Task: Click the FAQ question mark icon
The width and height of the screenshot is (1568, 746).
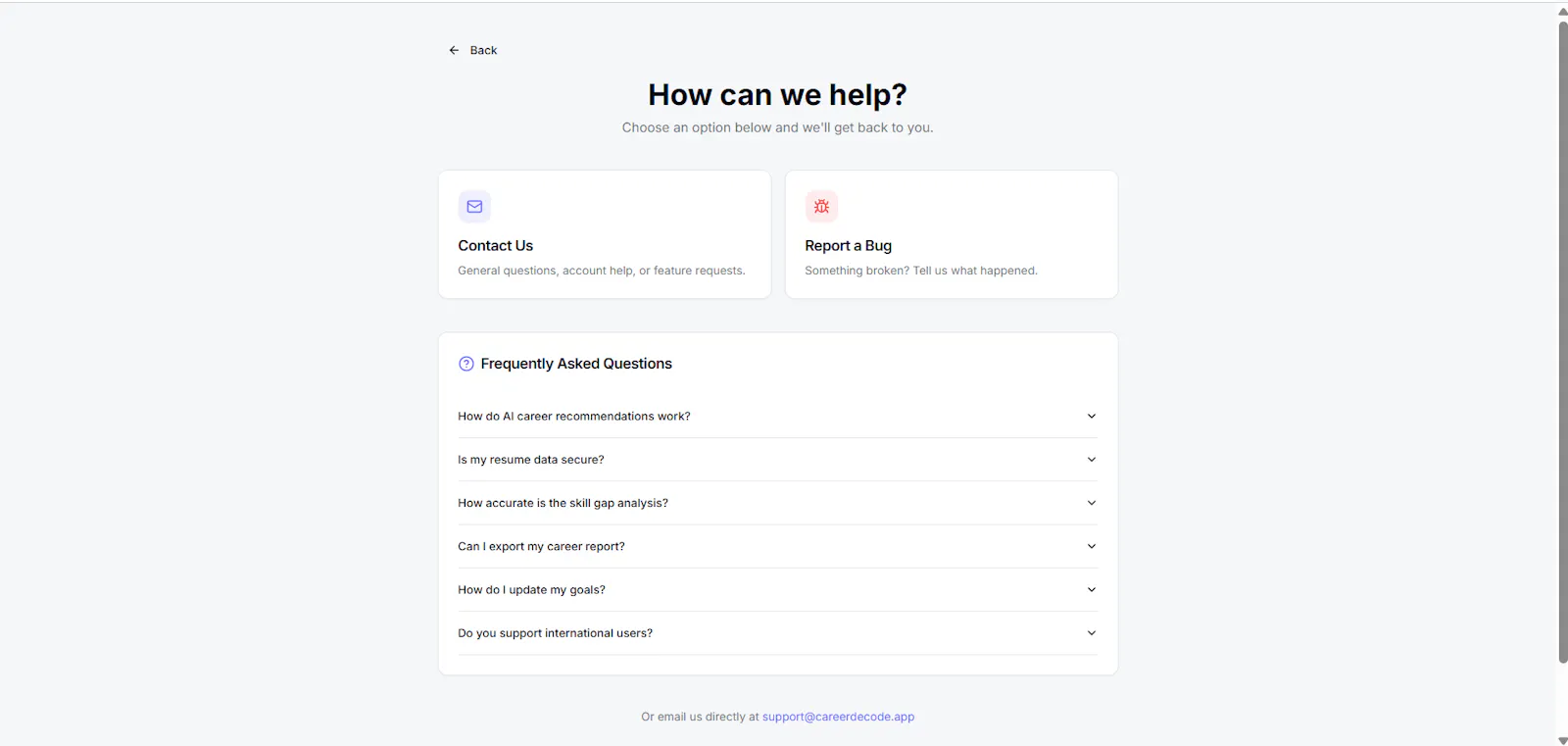Action: click(x=466, y=364)
